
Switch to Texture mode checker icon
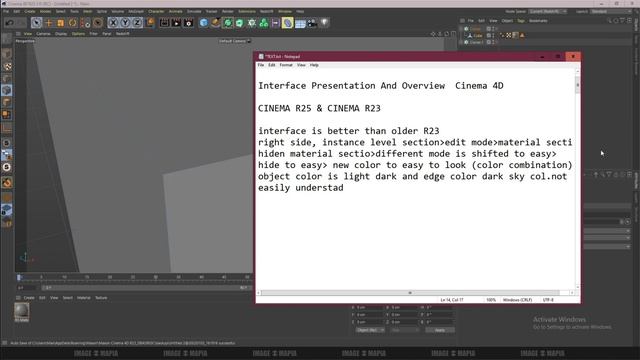pos(7,67)
